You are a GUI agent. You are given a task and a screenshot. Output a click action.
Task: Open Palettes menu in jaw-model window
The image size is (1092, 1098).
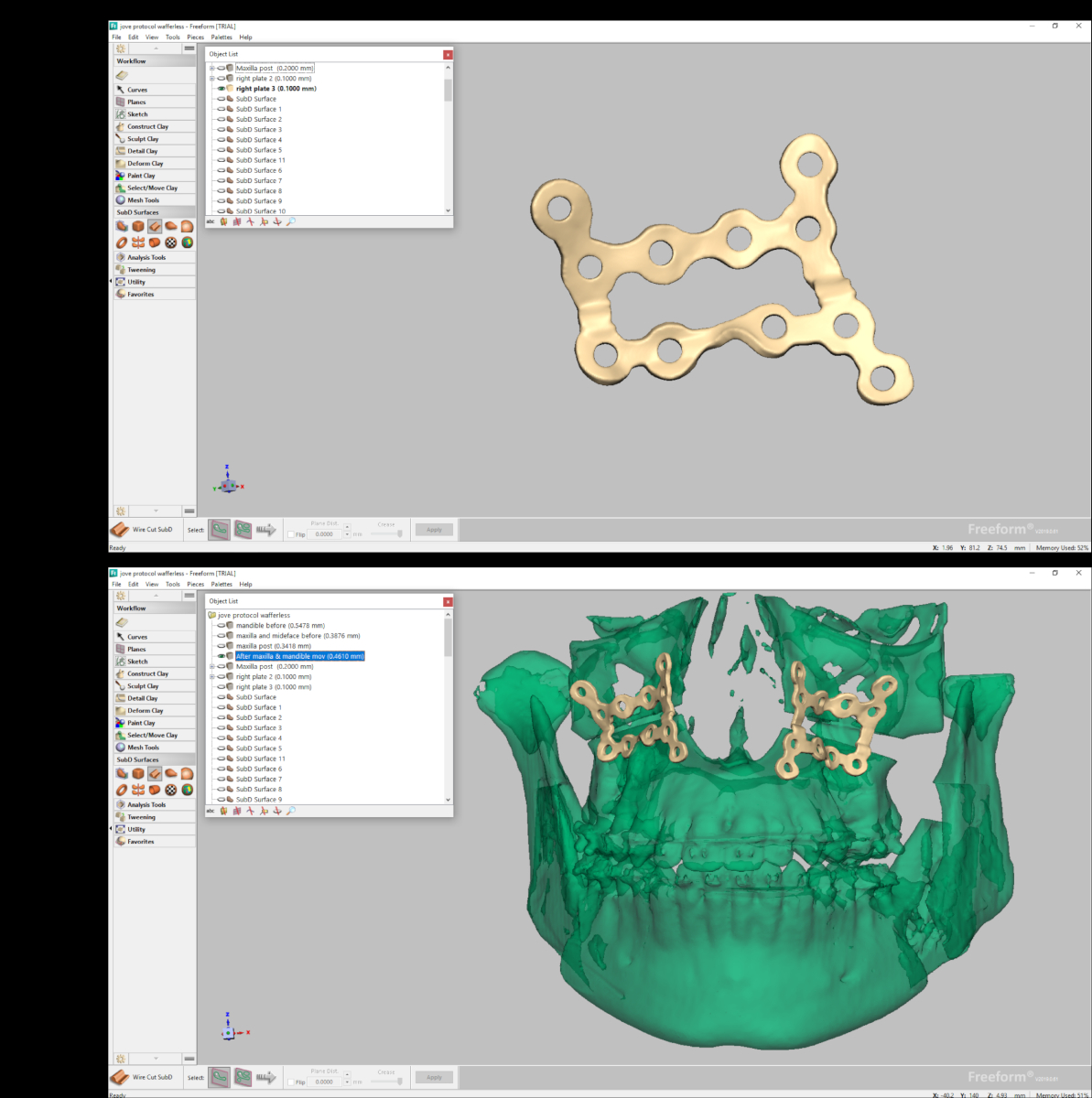pyautogui.click(x=222, y=584)
